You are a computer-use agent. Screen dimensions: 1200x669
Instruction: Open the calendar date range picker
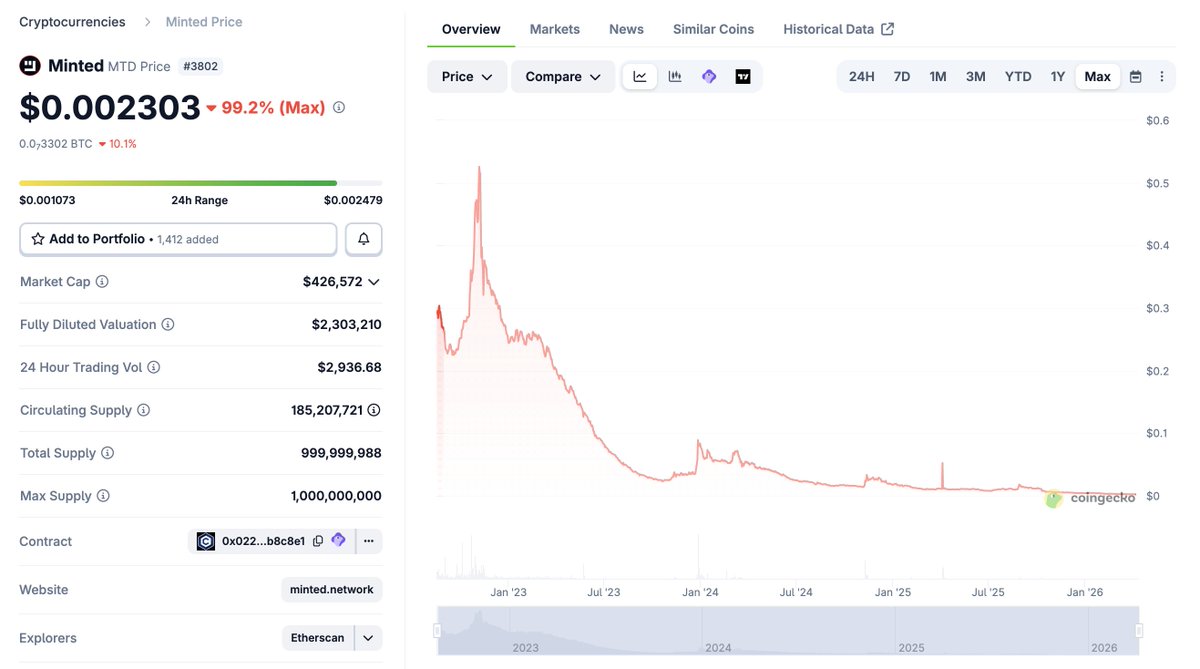coord(1136,77)
